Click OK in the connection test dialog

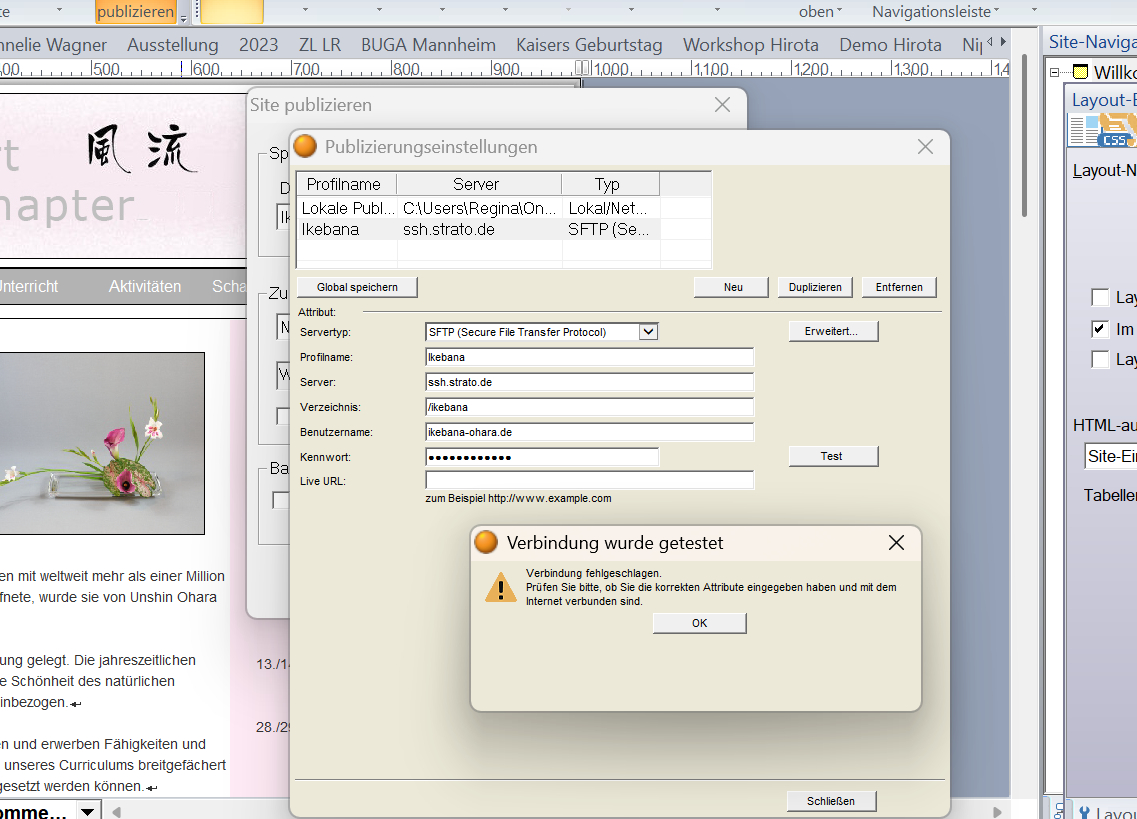(x=699, y=623)
